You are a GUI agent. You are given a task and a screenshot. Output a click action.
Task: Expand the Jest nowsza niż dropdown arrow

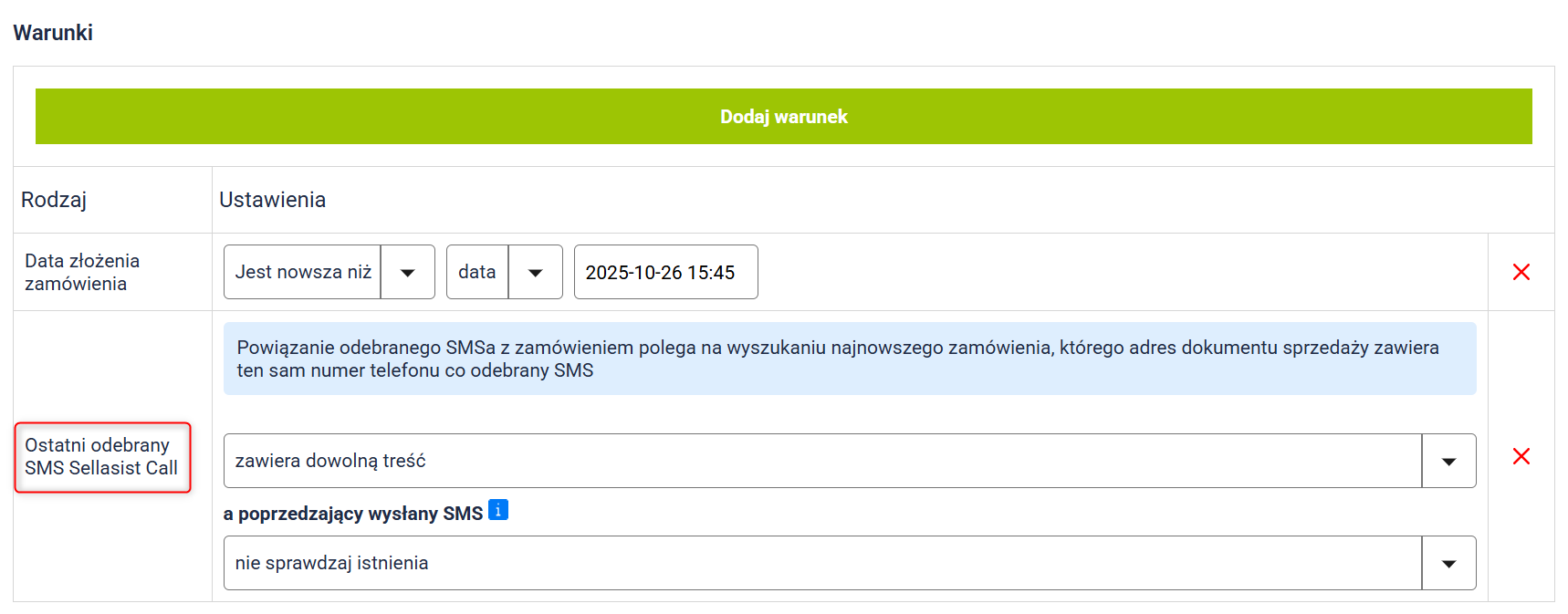(x=408, y=272)
